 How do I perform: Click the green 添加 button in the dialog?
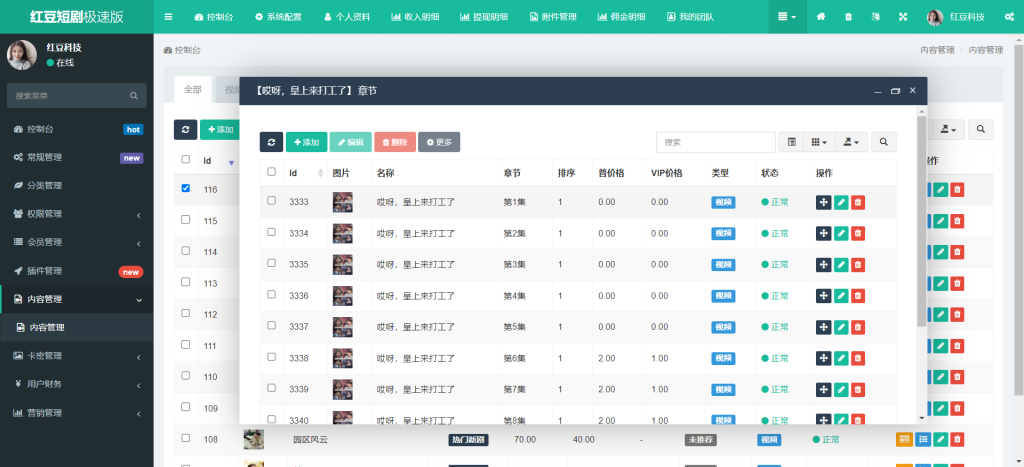pos(306,142)
